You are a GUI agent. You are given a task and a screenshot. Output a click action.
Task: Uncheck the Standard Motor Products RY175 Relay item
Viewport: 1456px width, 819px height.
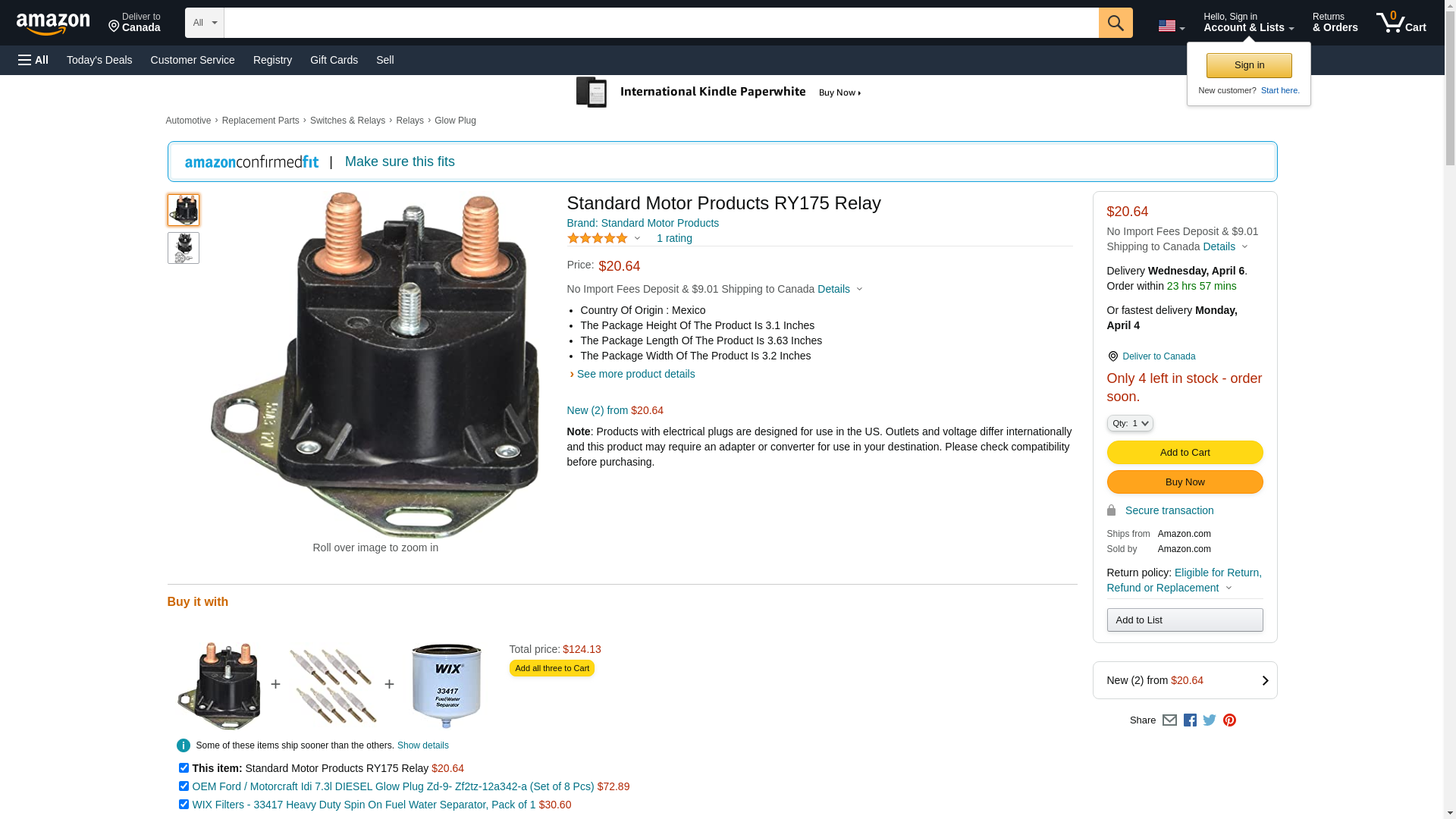(x=184, y=767)
